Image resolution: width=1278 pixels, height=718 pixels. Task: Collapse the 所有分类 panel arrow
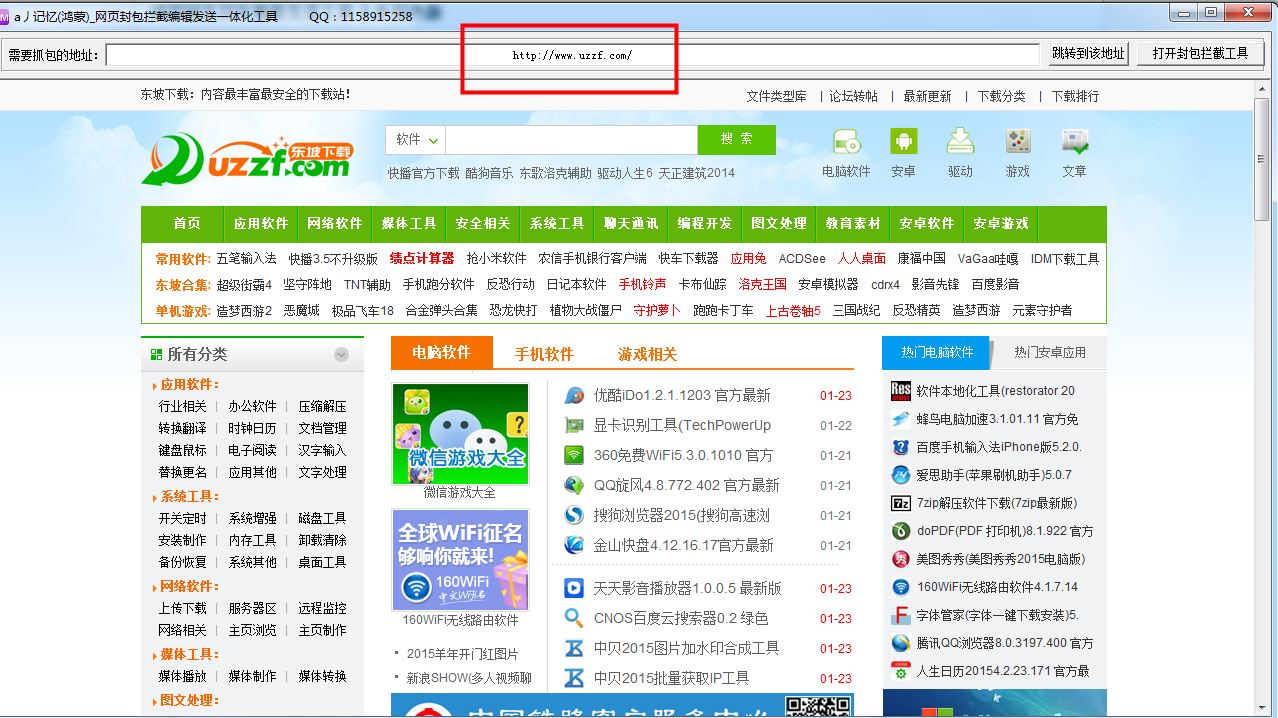[342, 354]
